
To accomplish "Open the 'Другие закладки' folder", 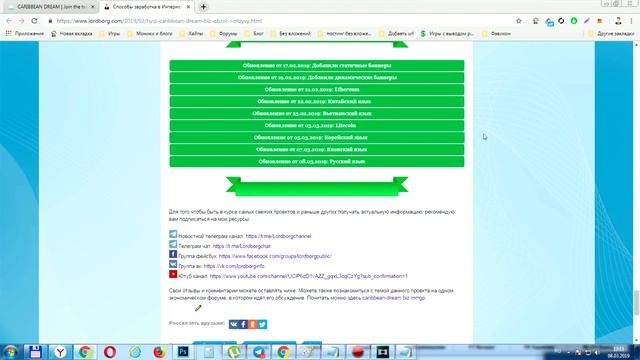I will click(611, 33).
